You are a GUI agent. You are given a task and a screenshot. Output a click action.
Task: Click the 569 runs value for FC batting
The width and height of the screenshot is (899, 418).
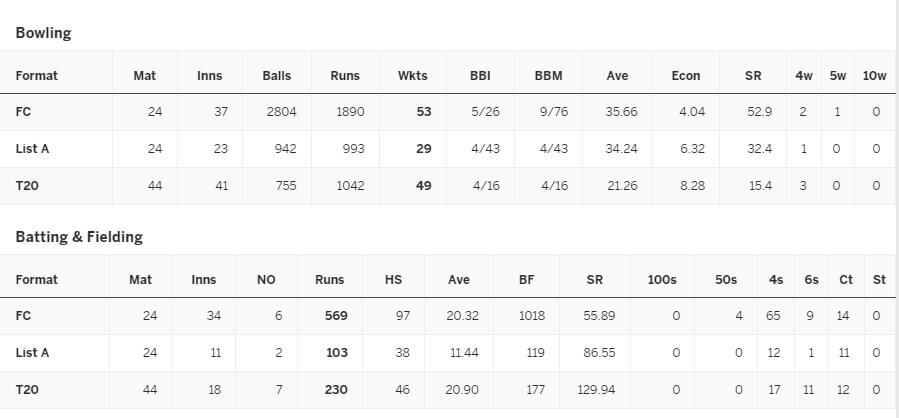pyautogui.click(x=336, y=316)
